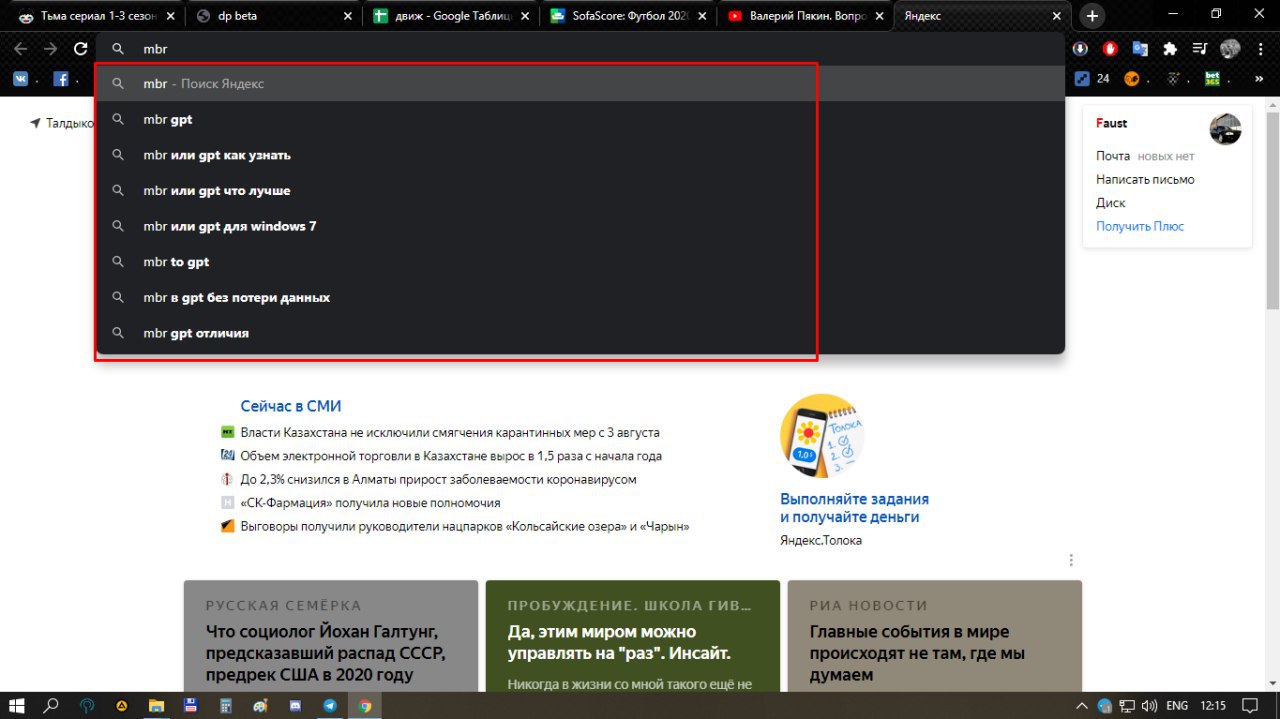Open the VK bookmark icon
Screen dimensions: 1280x719
(20, 78)
